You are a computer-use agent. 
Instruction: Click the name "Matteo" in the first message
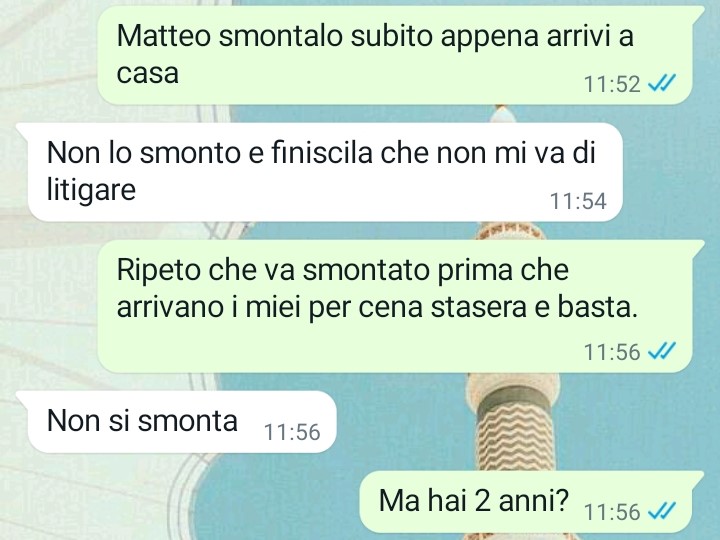(x=163, y=35)
